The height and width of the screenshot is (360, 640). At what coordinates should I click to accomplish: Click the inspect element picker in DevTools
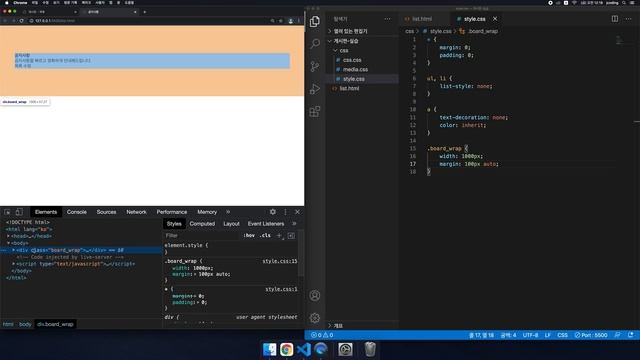(x=7, y=212)
